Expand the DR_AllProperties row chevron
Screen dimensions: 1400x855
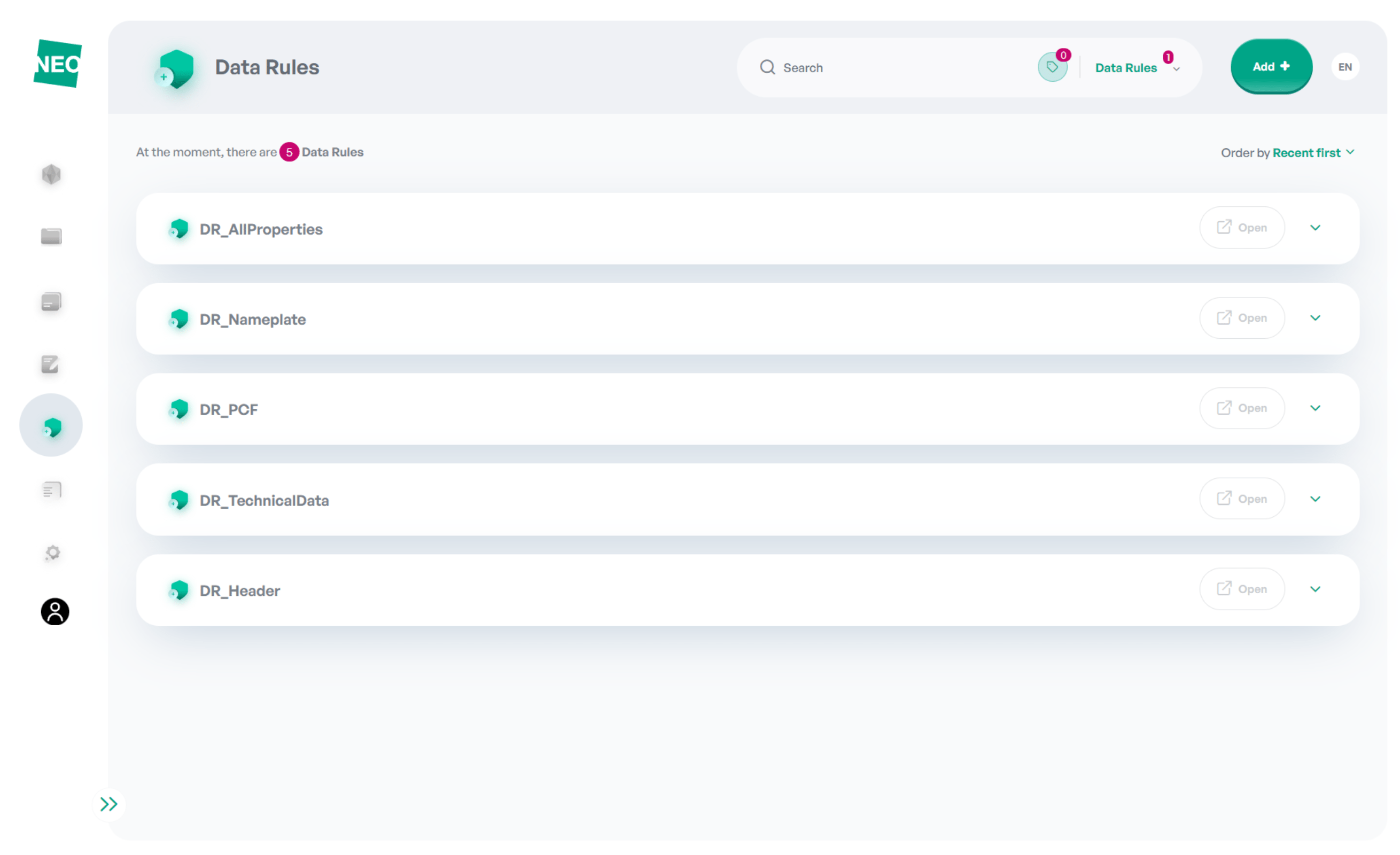[1316, 228]
